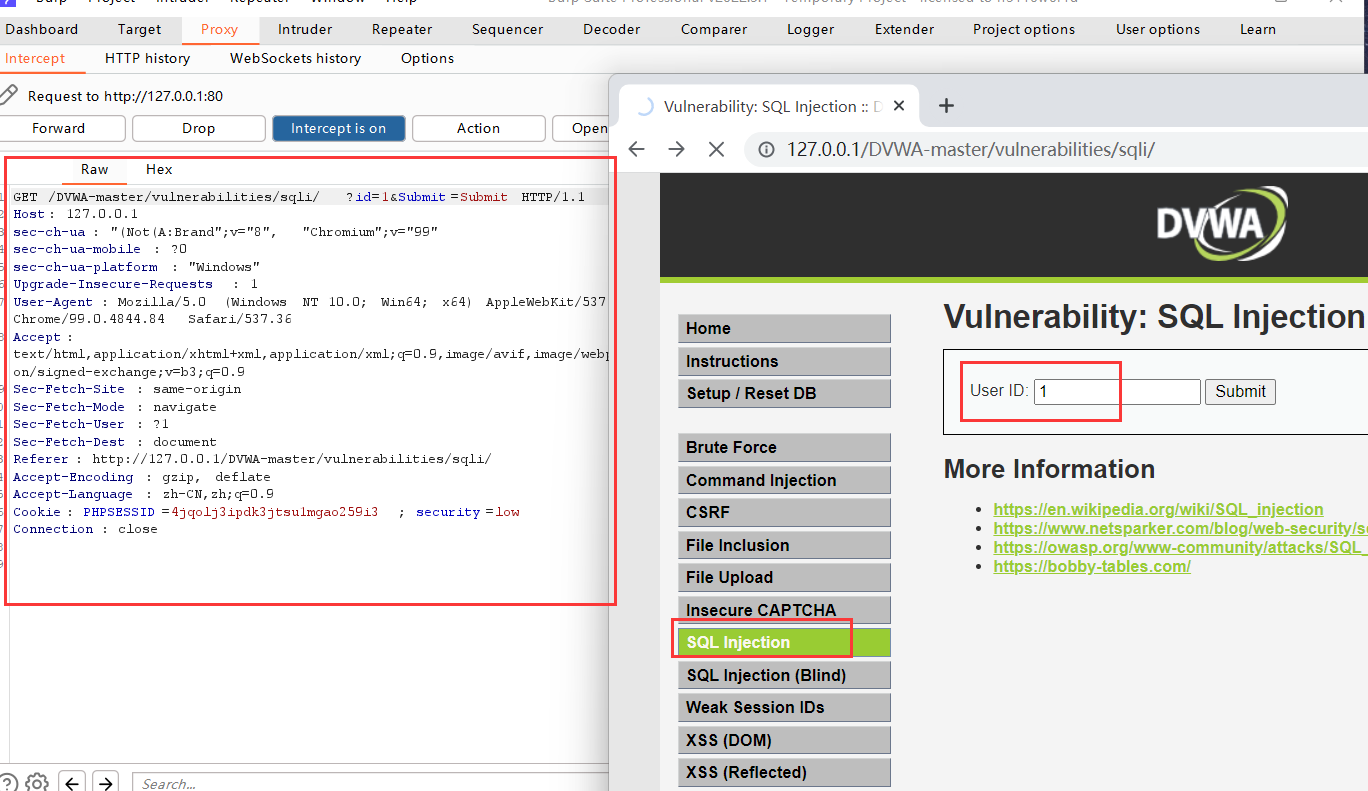This screenshot has height=791, width=1368.
Task: Open Home in DVWA menu
Action: pyautogui.click(x=784, y=328)
